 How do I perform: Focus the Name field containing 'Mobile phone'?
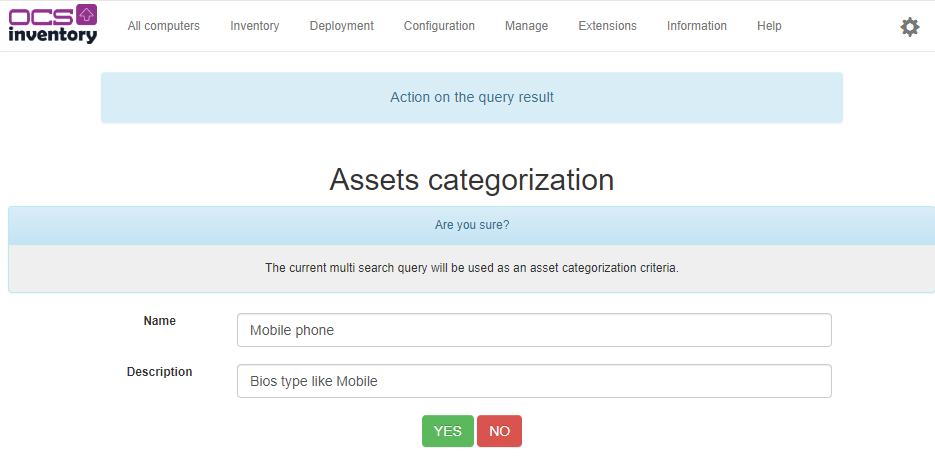click(534, 330)
